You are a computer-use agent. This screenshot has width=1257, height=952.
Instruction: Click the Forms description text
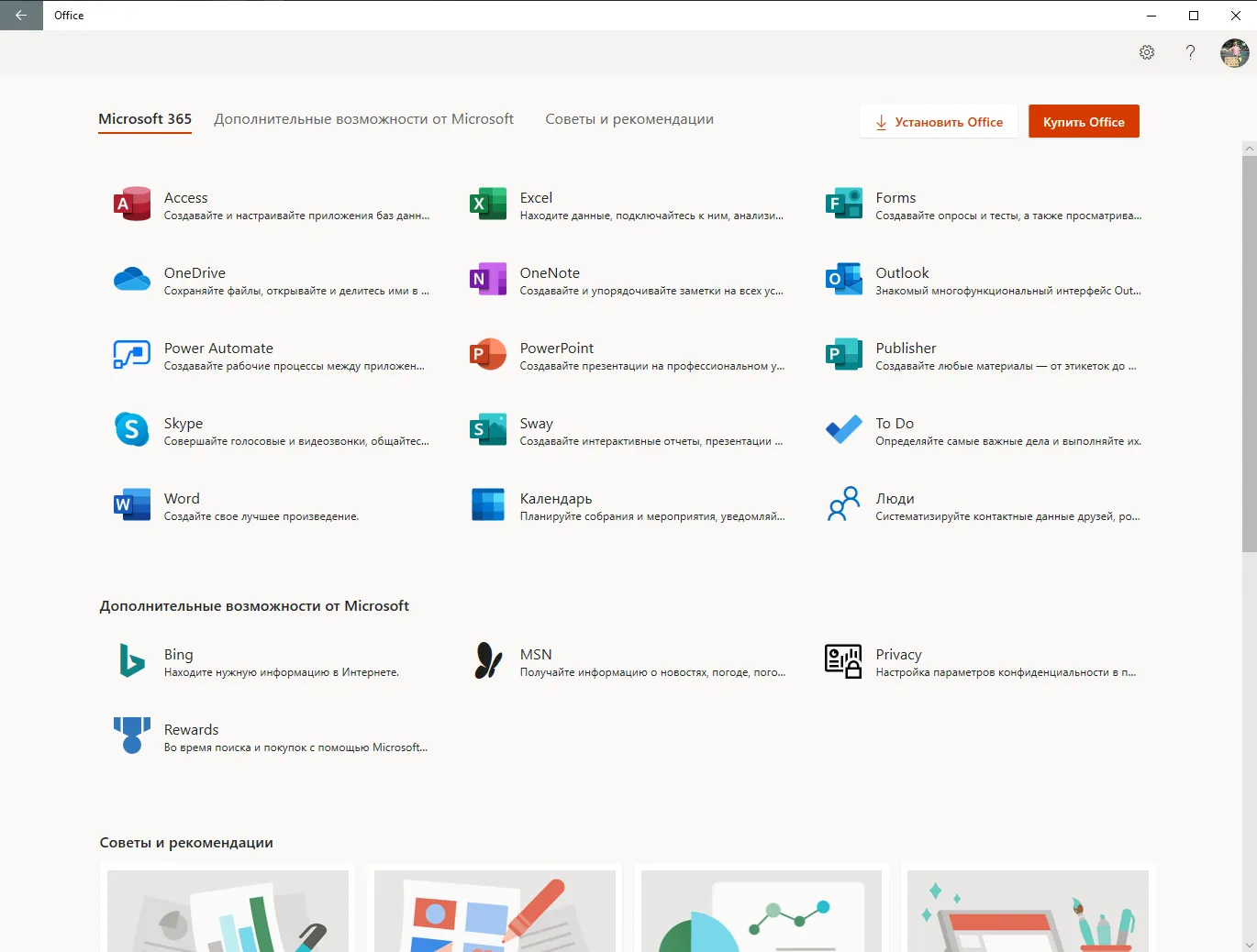click(1008, 216)
